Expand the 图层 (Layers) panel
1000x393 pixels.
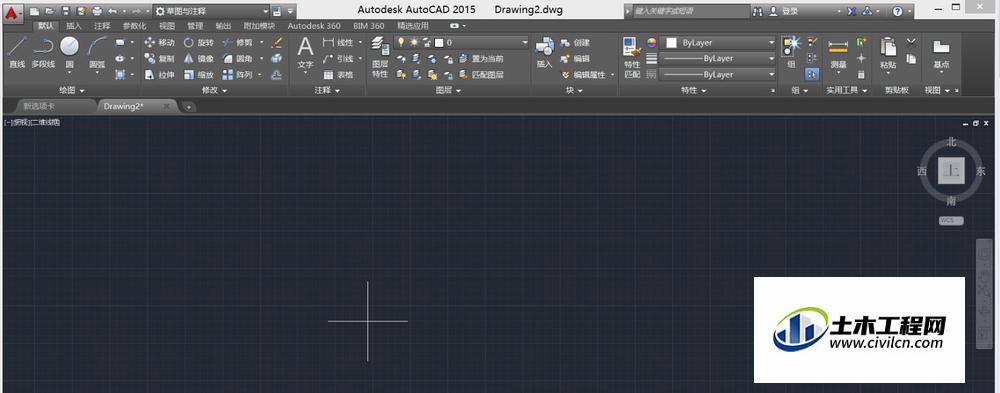(448, 91)
